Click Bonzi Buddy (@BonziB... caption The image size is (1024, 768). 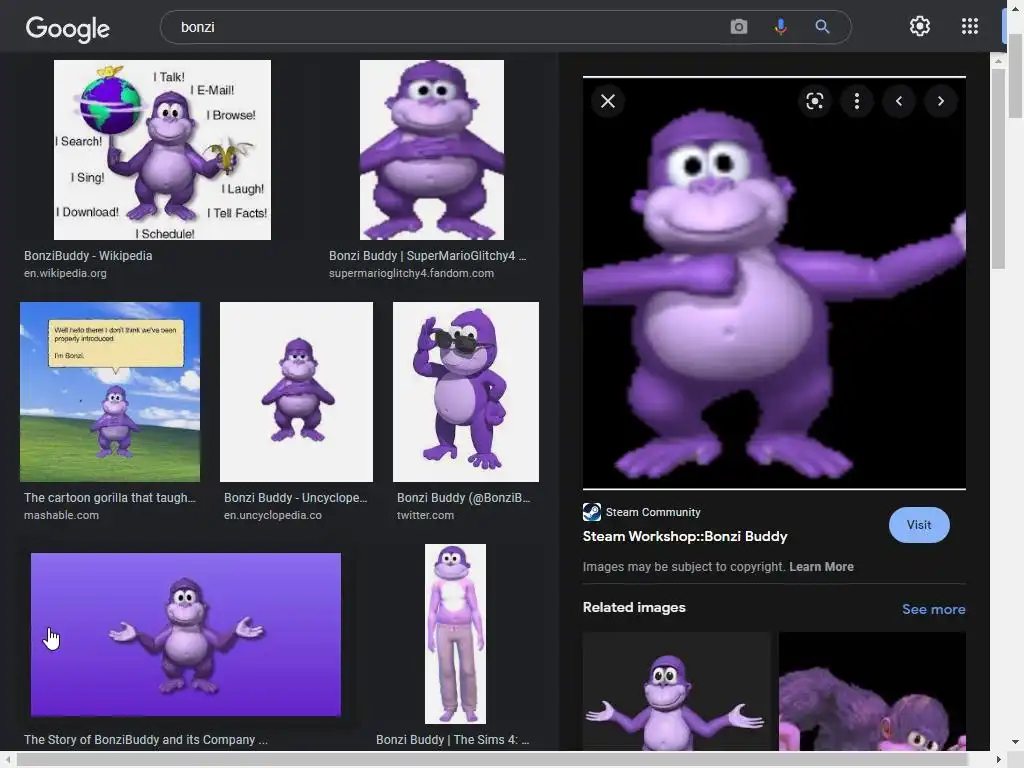[464, 498]
